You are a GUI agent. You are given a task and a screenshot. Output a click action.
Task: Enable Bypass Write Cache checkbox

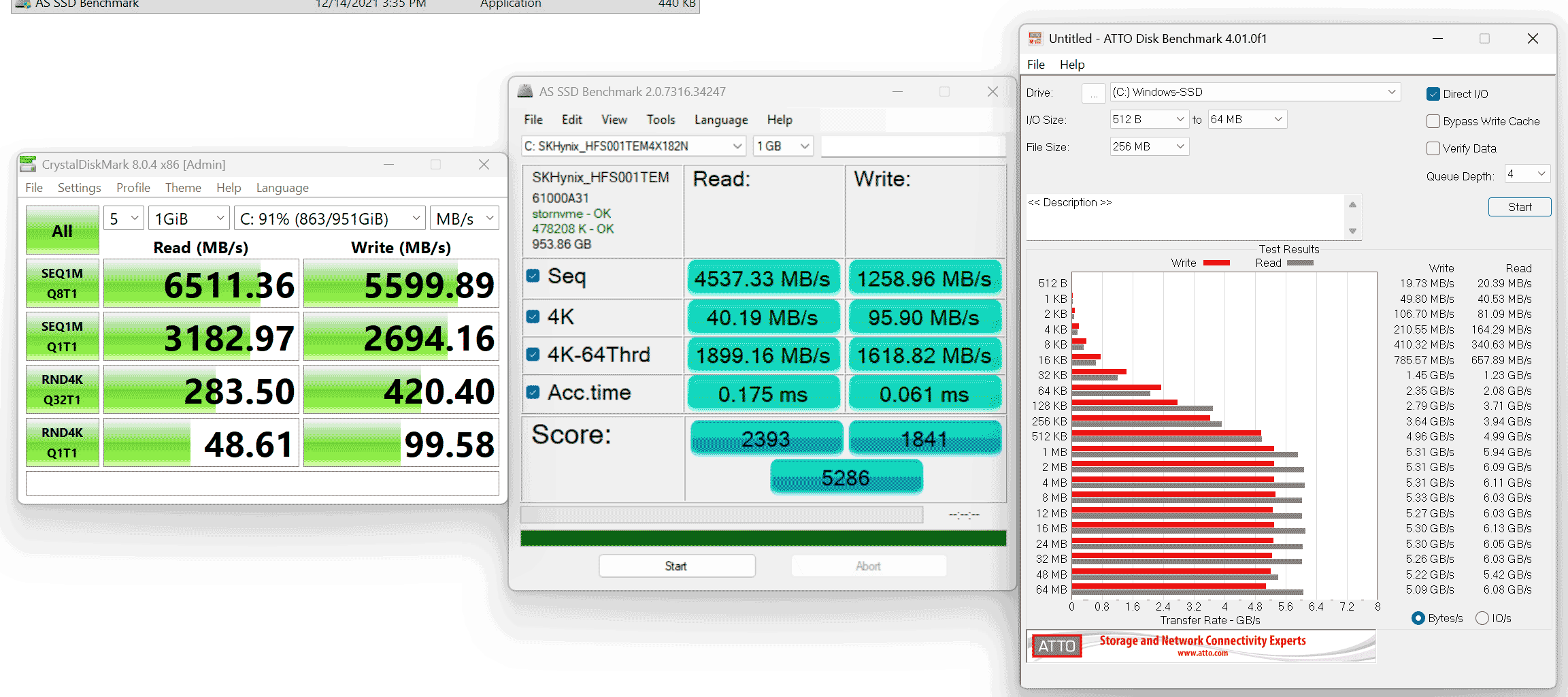[x=1433, y=121]
